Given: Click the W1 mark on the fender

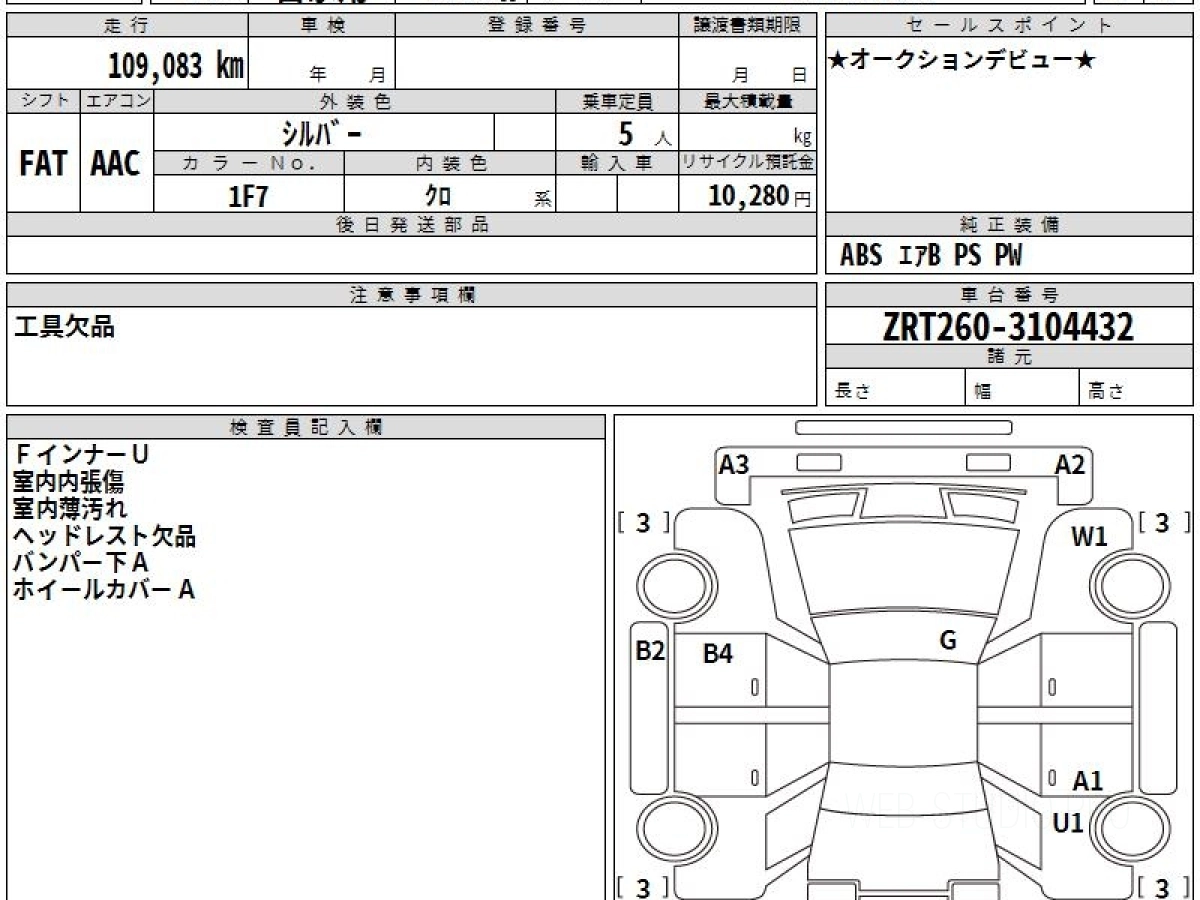Looking at the screenshot, I should point(1090,537).
